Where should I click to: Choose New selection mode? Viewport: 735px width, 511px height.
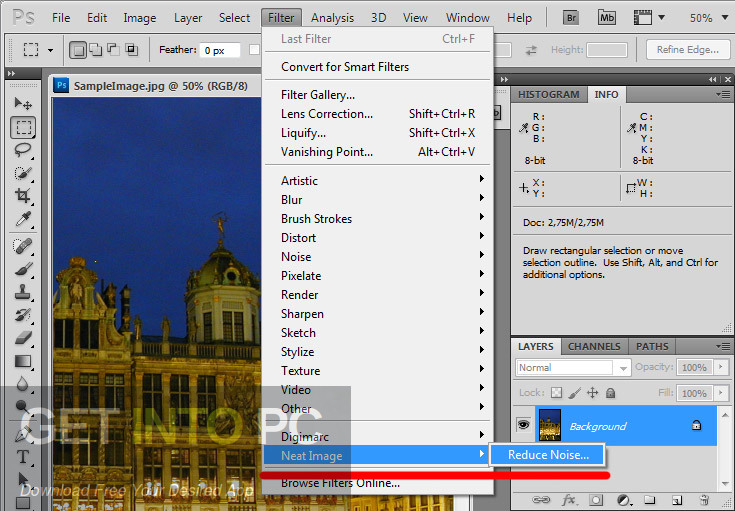tap(78, 50)
